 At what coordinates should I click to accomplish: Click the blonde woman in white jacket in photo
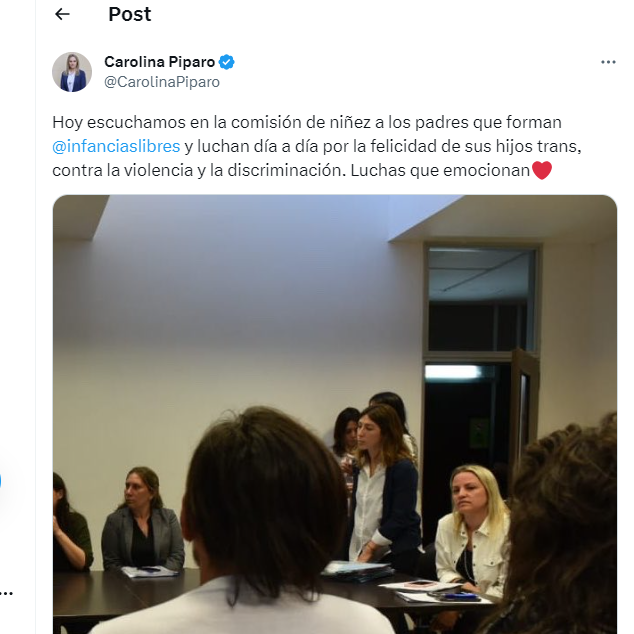(471, 530)
